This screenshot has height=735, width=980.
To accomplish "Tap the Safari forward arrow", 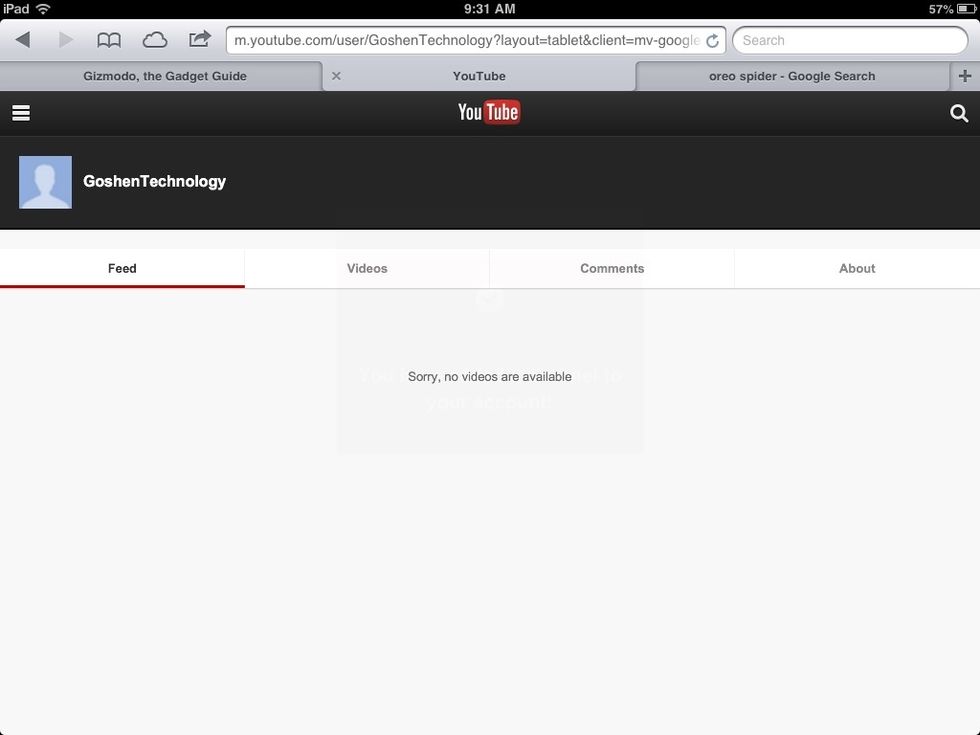I will tap(66, 40).
